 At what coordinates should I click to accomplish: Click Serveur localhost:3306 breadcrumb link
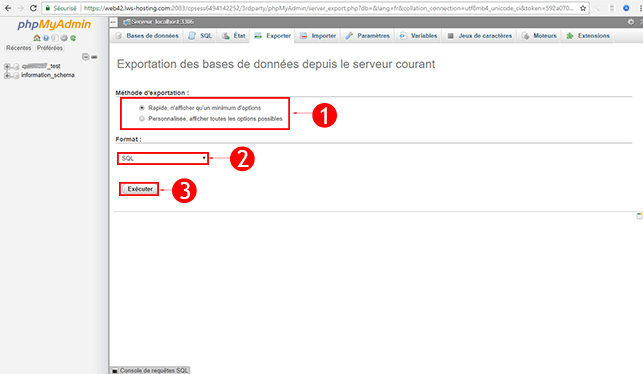pos(162,22)
